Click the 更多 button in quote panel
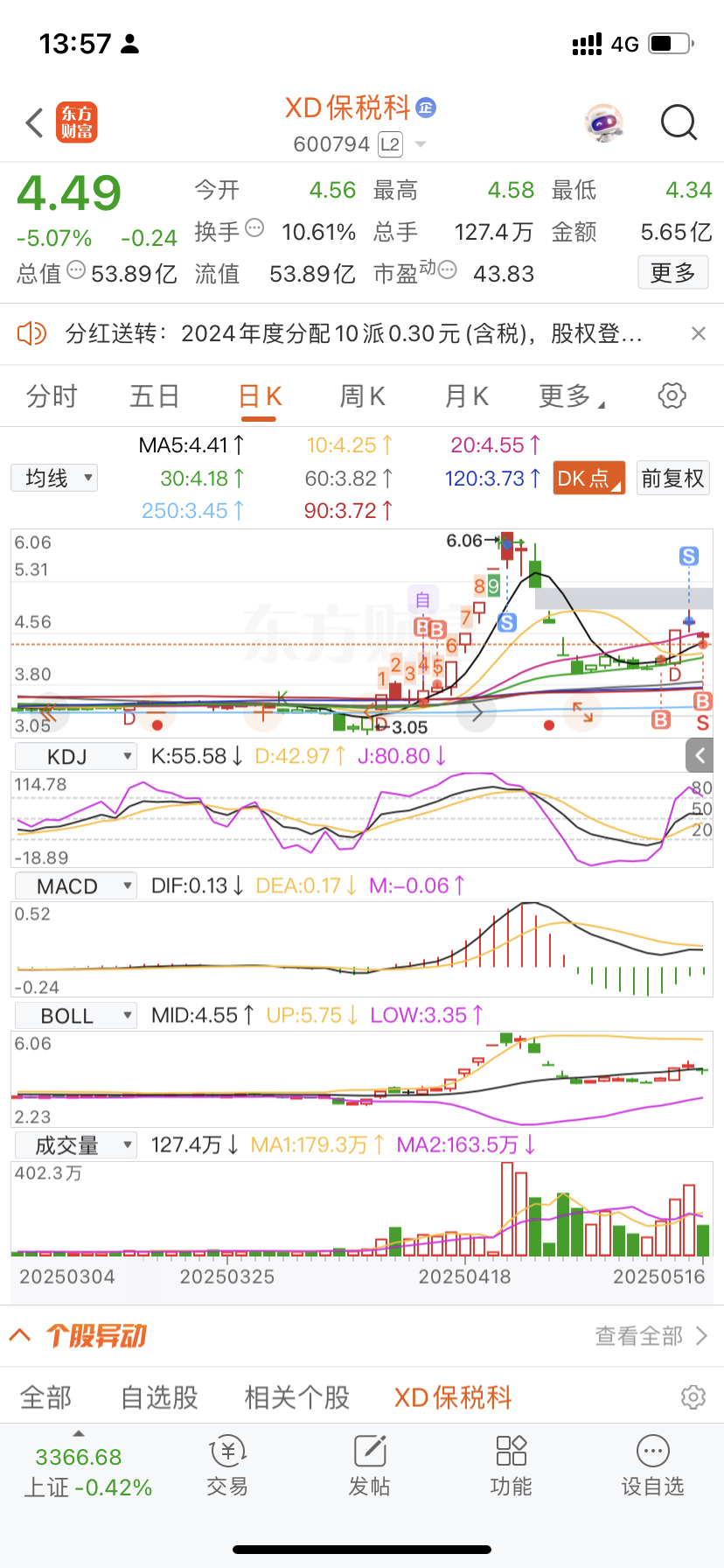The width and height of the screenshot is (724, 1568). (x=672, y=273)
